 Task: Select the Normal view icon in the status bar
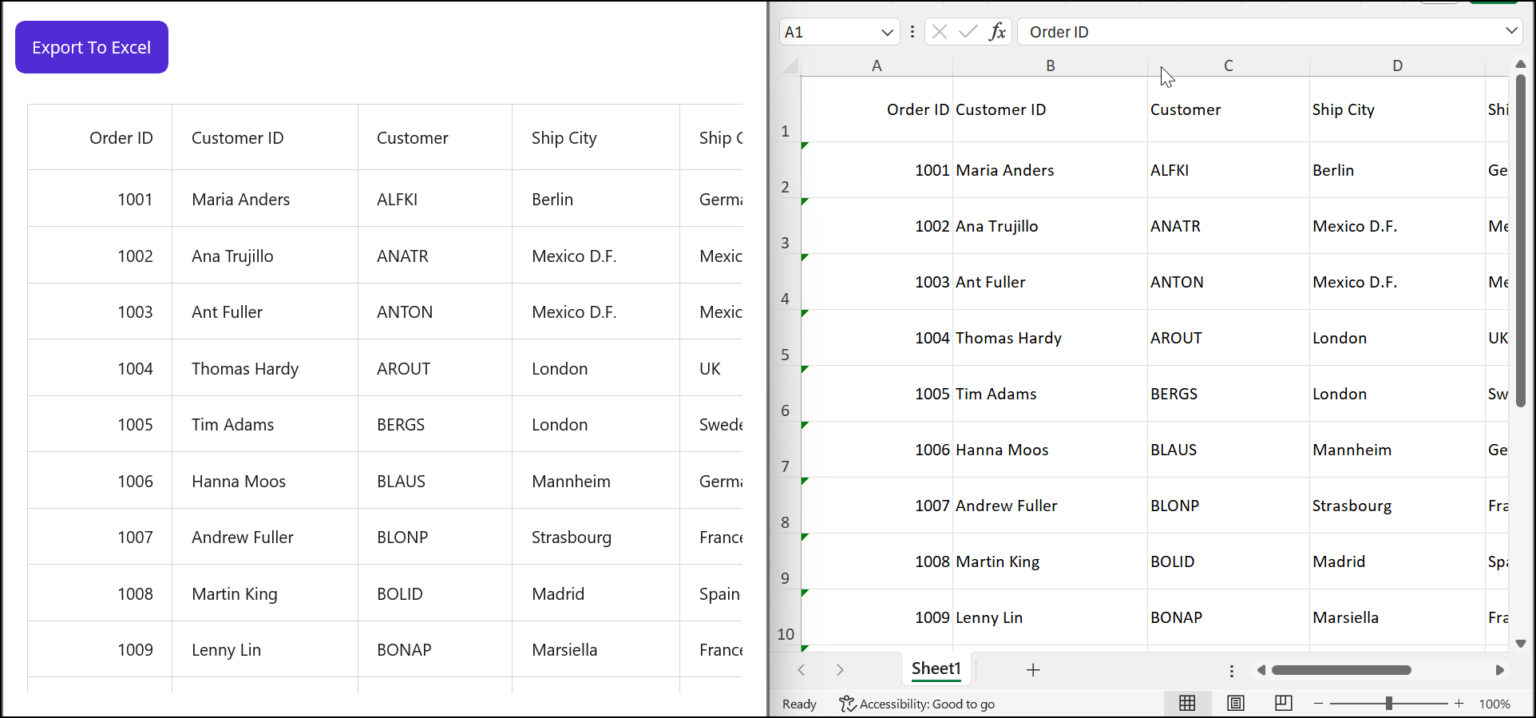1186,703
